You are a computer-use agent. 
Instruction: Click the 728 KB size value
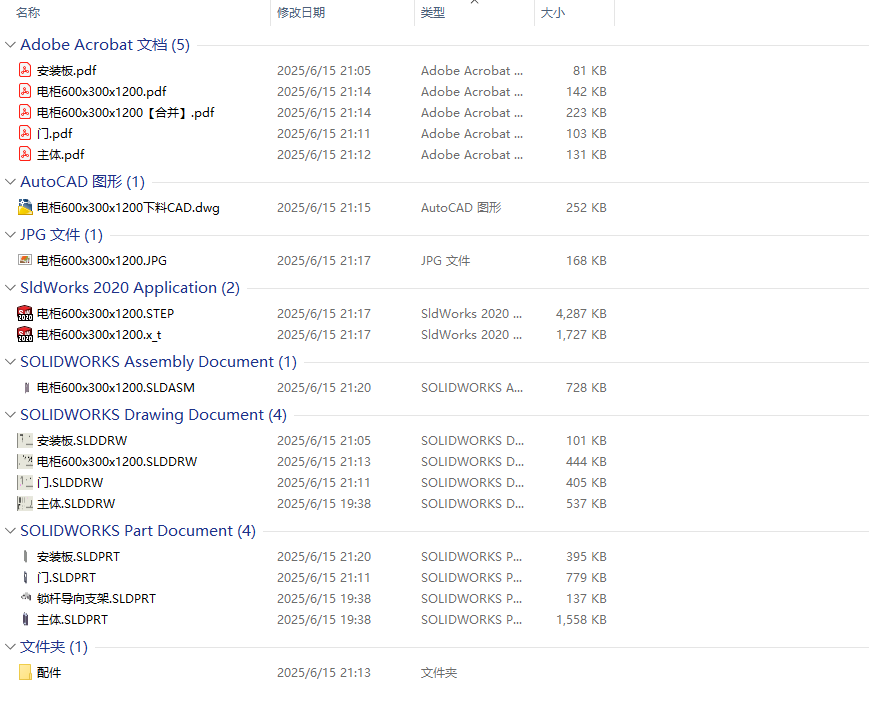coord(586,387)
